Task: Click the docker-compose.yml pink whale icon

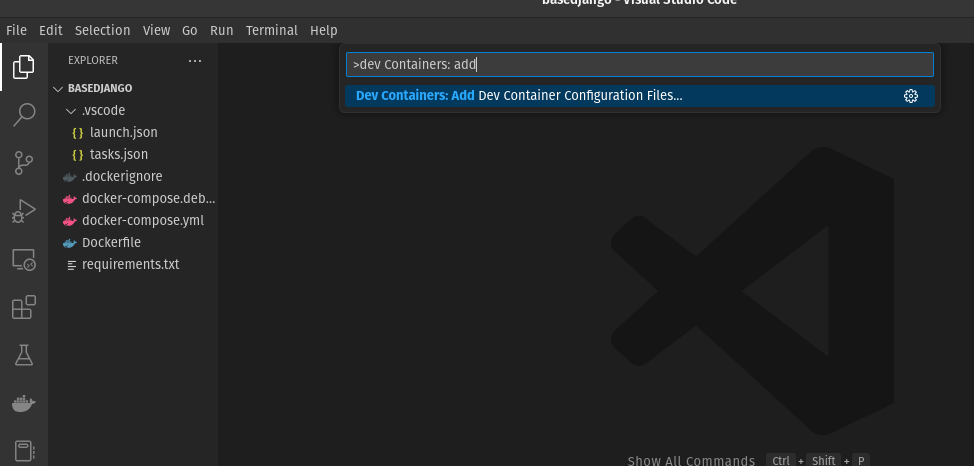Action: pos(70,221)
